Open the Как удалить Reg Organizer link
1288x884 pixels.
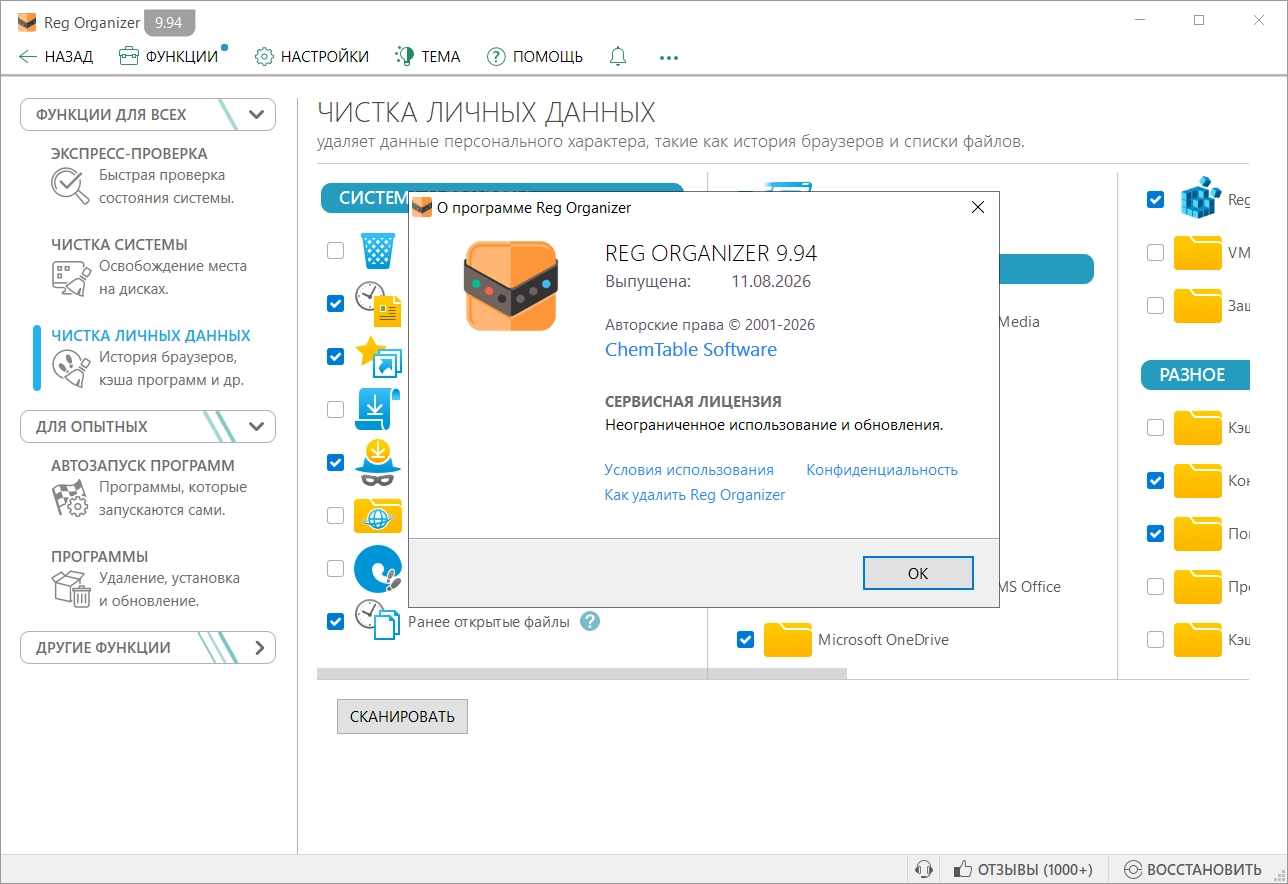tap(695, 495)
